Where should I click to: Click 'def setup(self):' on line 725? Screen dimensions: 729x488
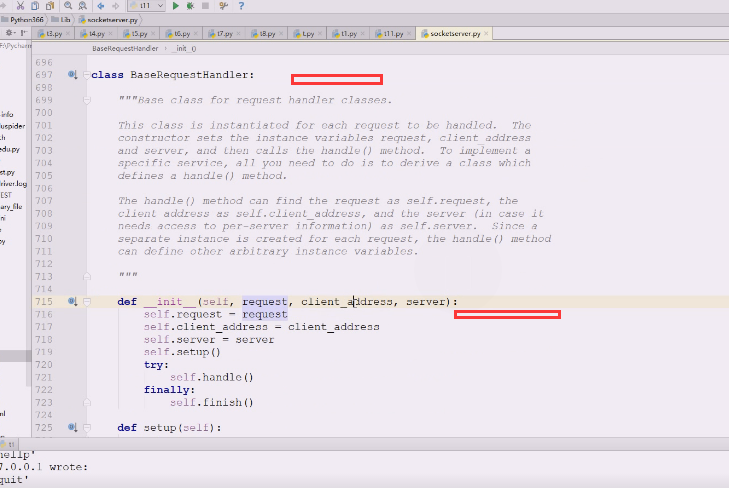170,428
